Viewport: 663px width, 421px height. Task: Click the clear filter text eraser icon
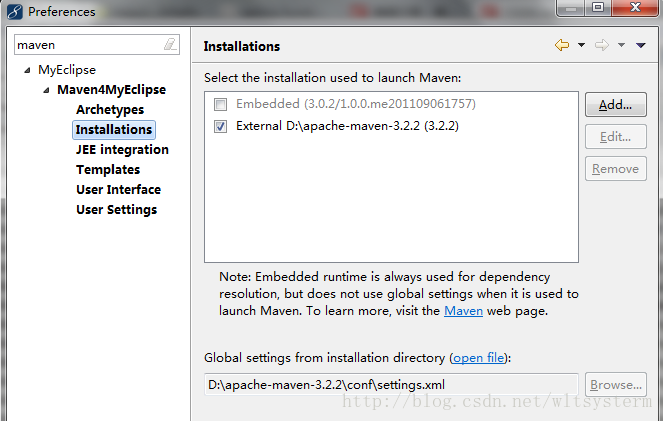click(170, 44)
